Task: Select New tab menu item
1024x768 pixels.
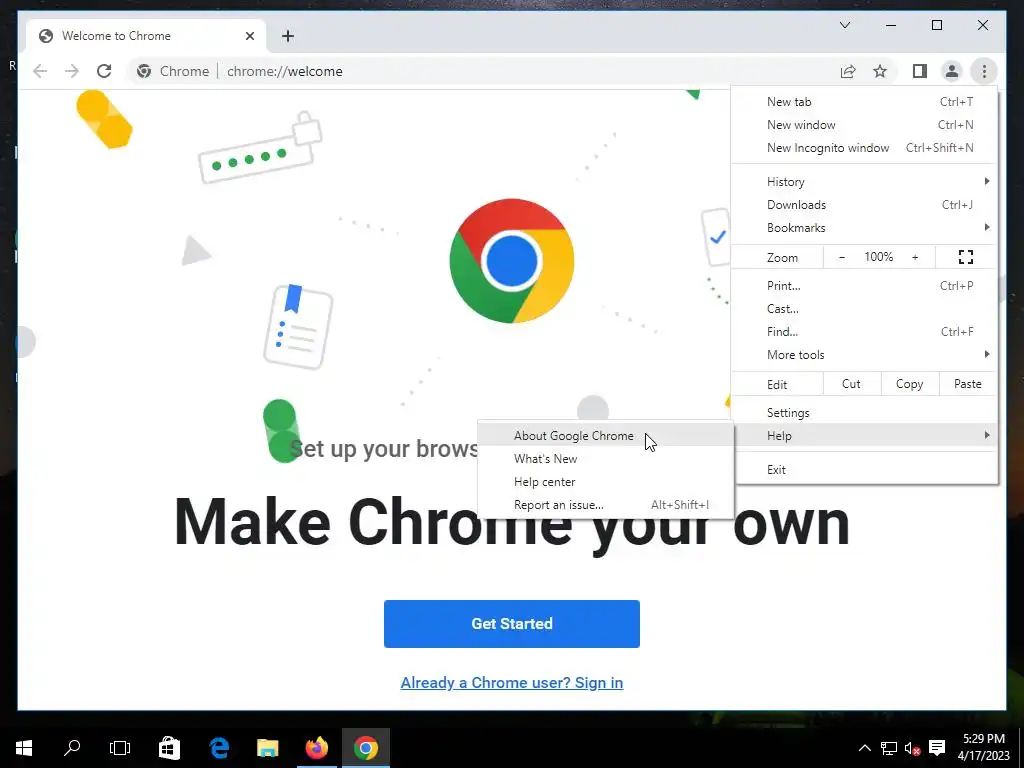Action: 865,102
